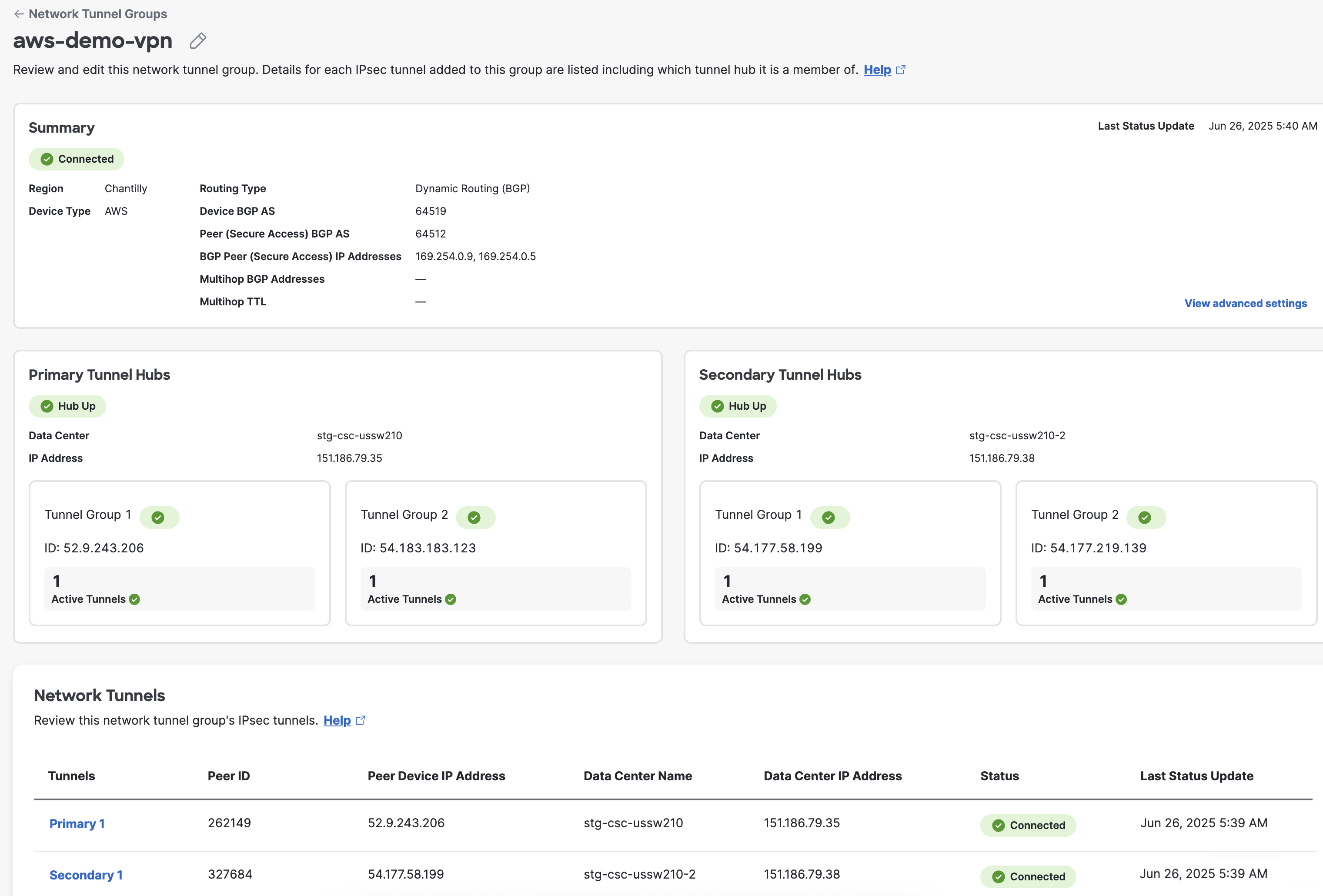Viewport: 1323px width, 896px height.
Task: Click Device Type value AWS
Action: tap(116, 211)
